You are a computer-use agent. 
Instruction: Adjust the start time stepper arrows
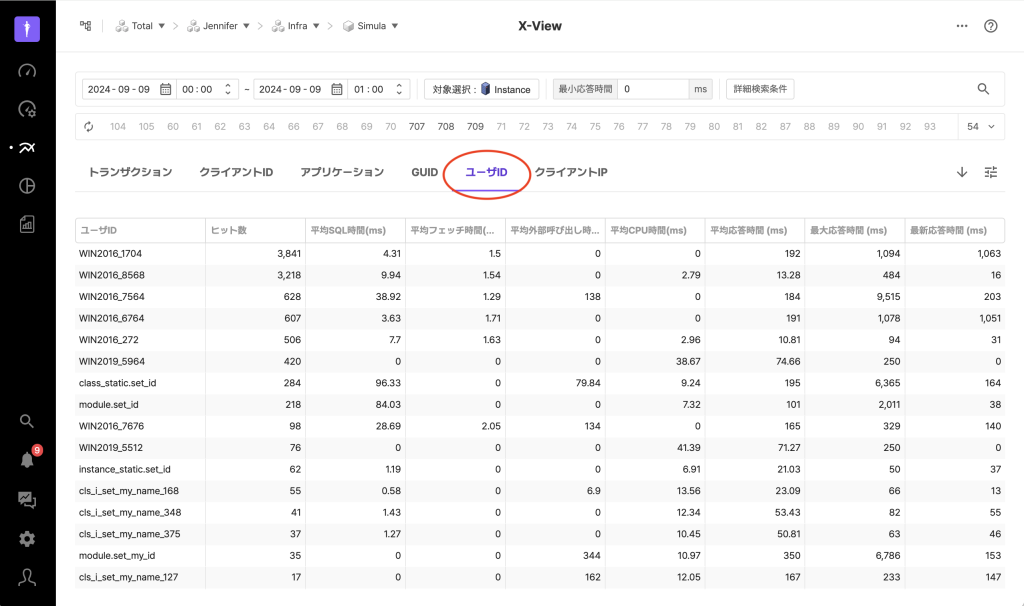pyautogui.click(x=229, y=89)
